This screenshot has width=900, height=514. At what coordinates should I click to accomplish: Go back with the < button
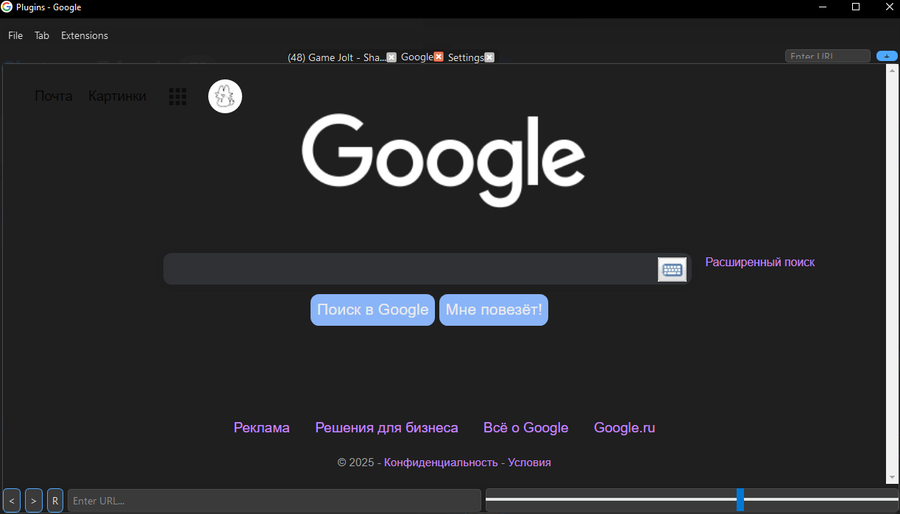tap(11, 501)
